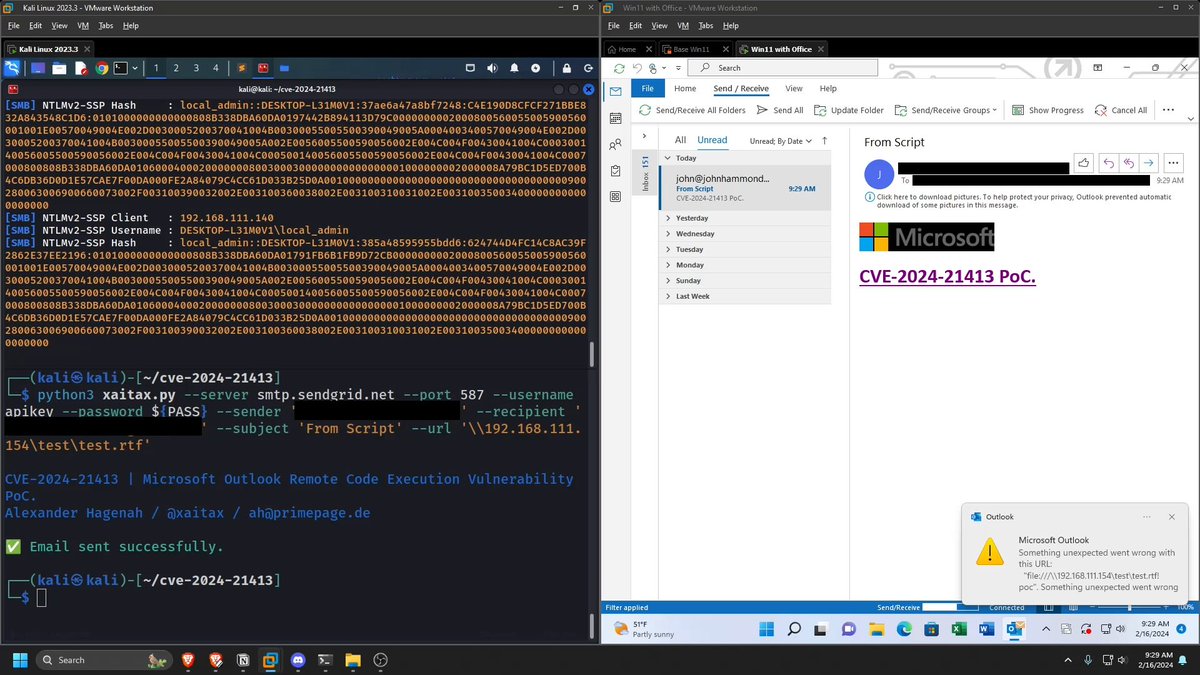Click the Kali panel lock screen icon
Viewport: 1200px width, 675px height.
pos(566,68)
